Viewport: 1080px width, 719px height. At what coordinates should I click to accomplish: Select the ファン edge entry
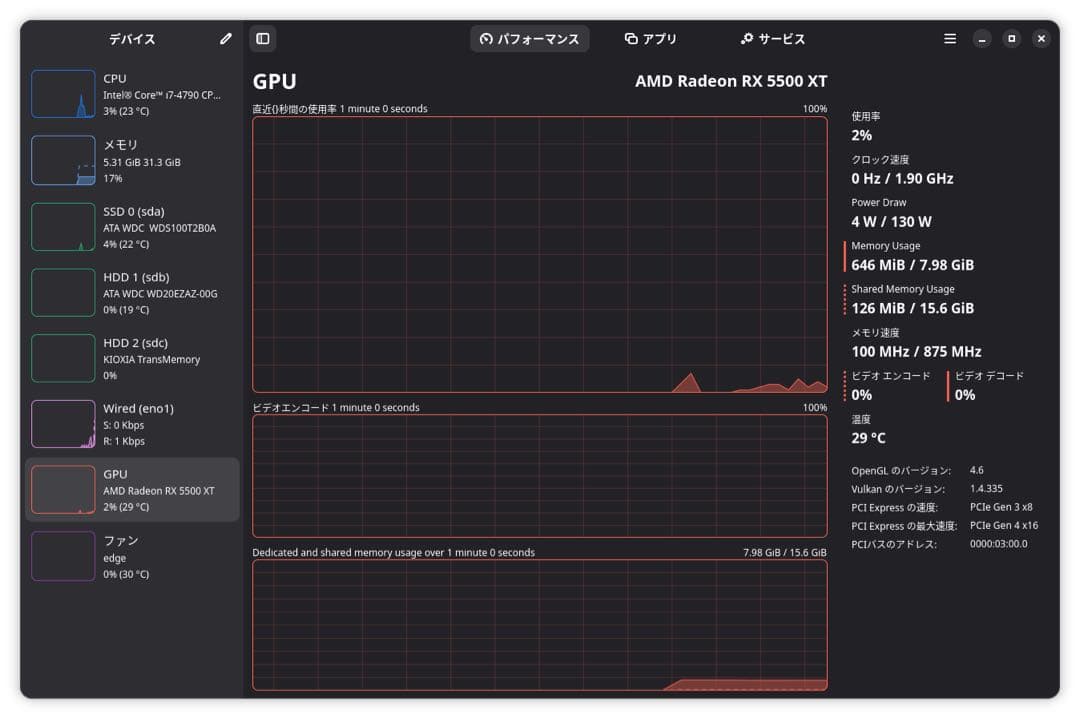pos(132,556)
